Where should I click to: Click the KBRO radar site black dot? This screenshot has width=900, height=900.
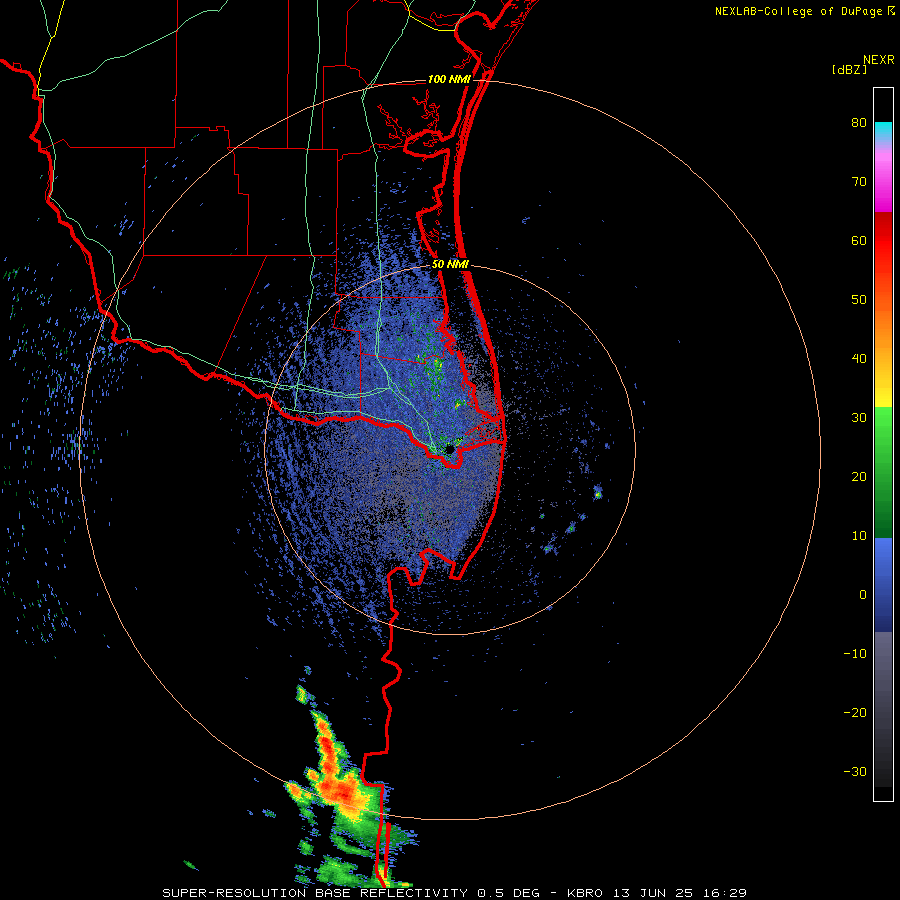(449, 449)
